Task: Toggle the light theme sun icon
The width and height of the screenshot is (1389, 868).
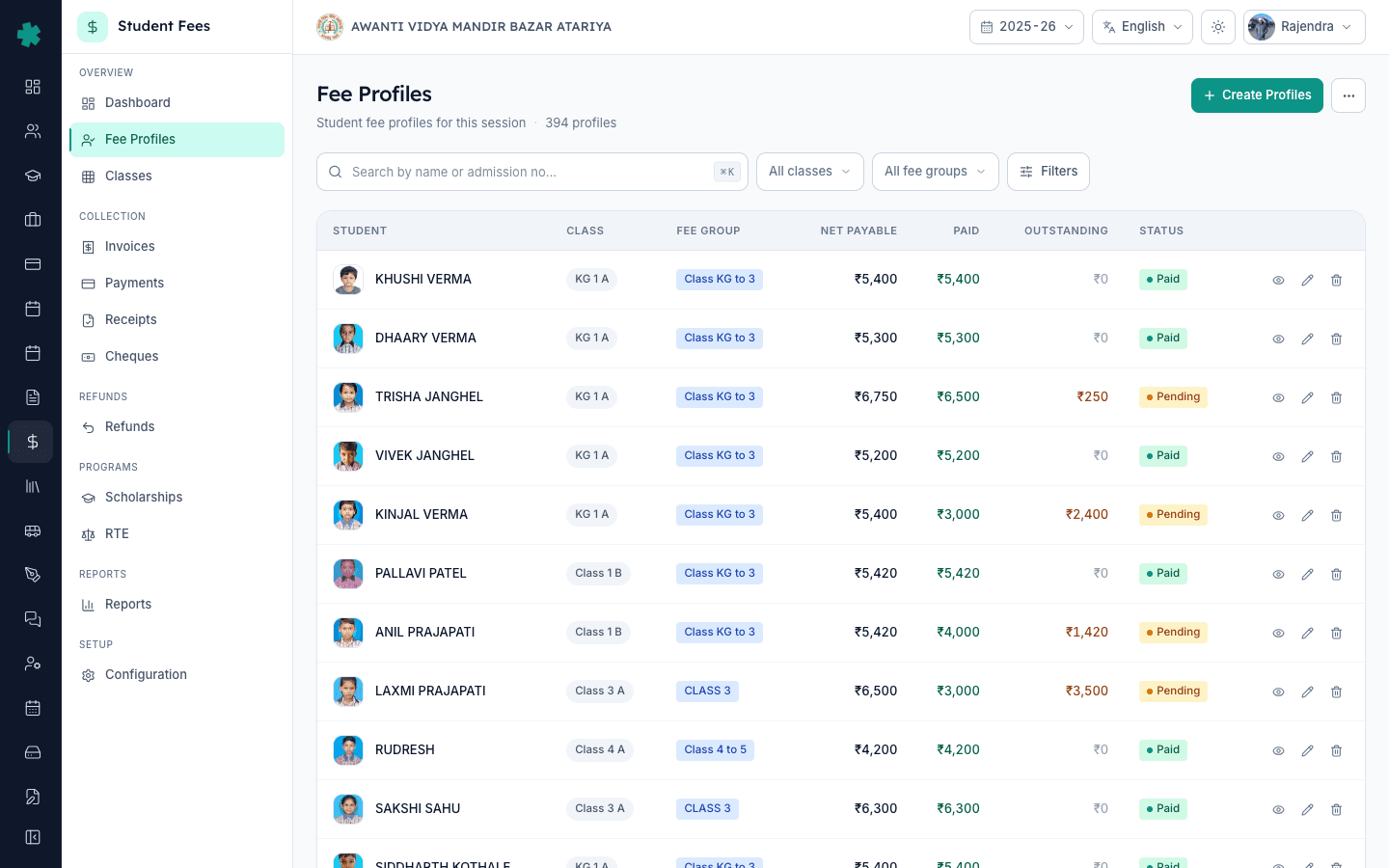Action: 1218,27
